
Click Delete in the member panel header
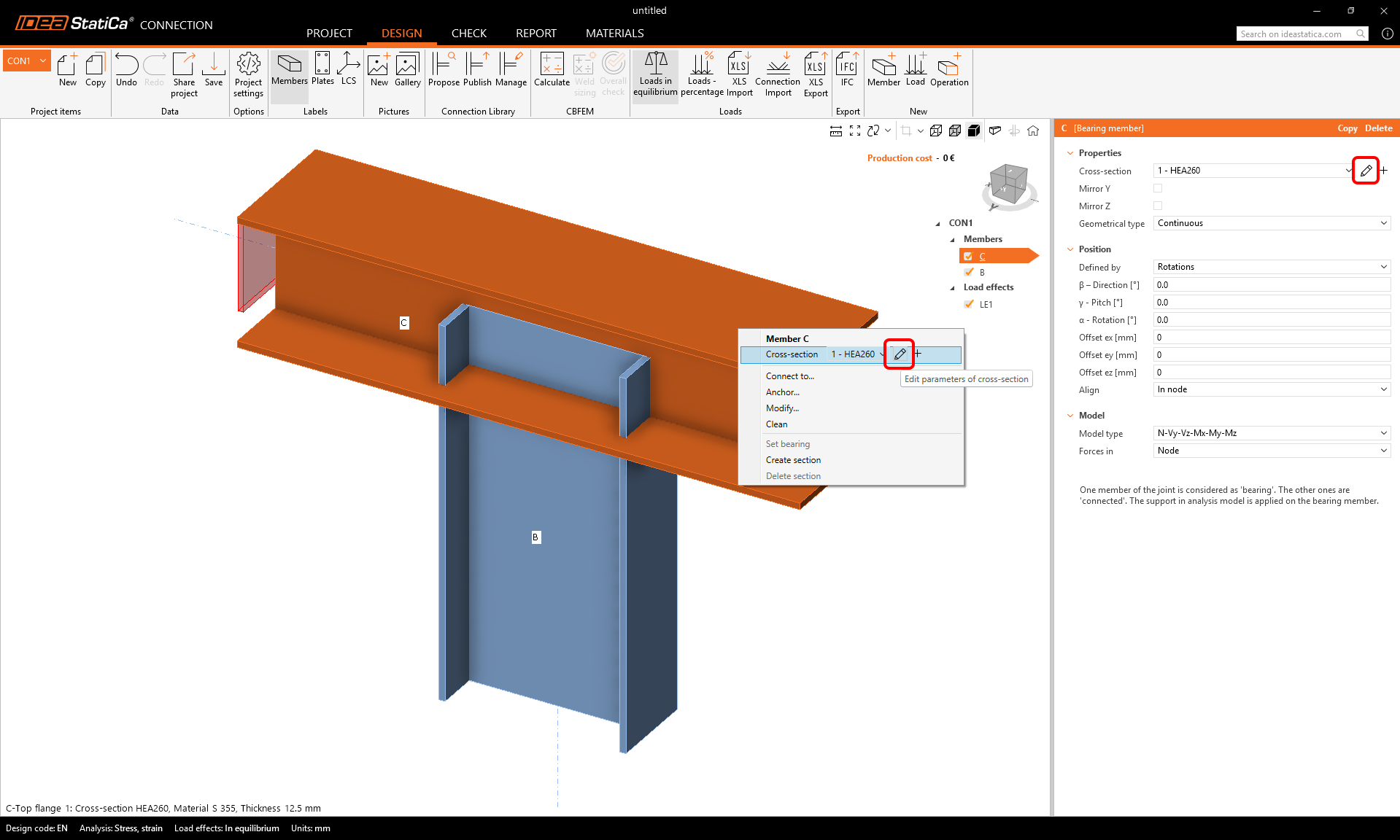tap(1378, 128)
